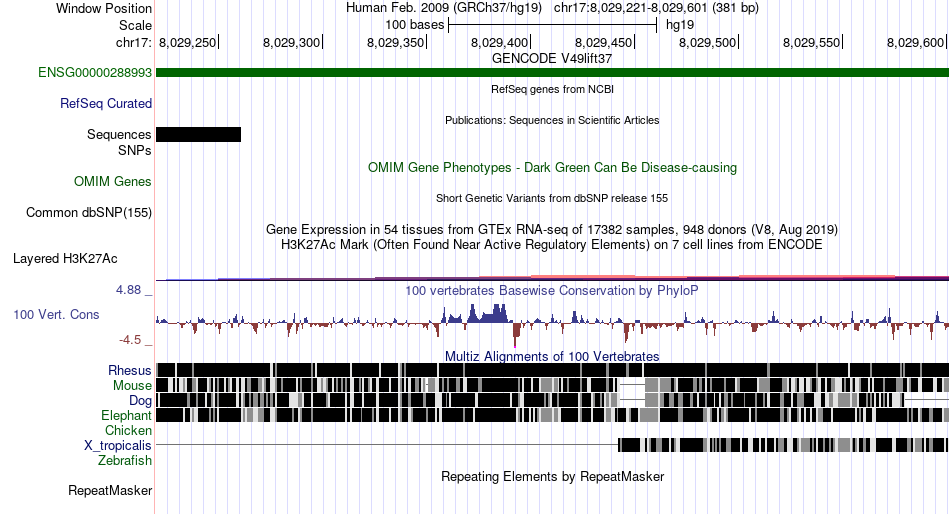Click the 100 Vert. Cons label
The width and height of the screenshot is (950, 514).
click(56, 315)
